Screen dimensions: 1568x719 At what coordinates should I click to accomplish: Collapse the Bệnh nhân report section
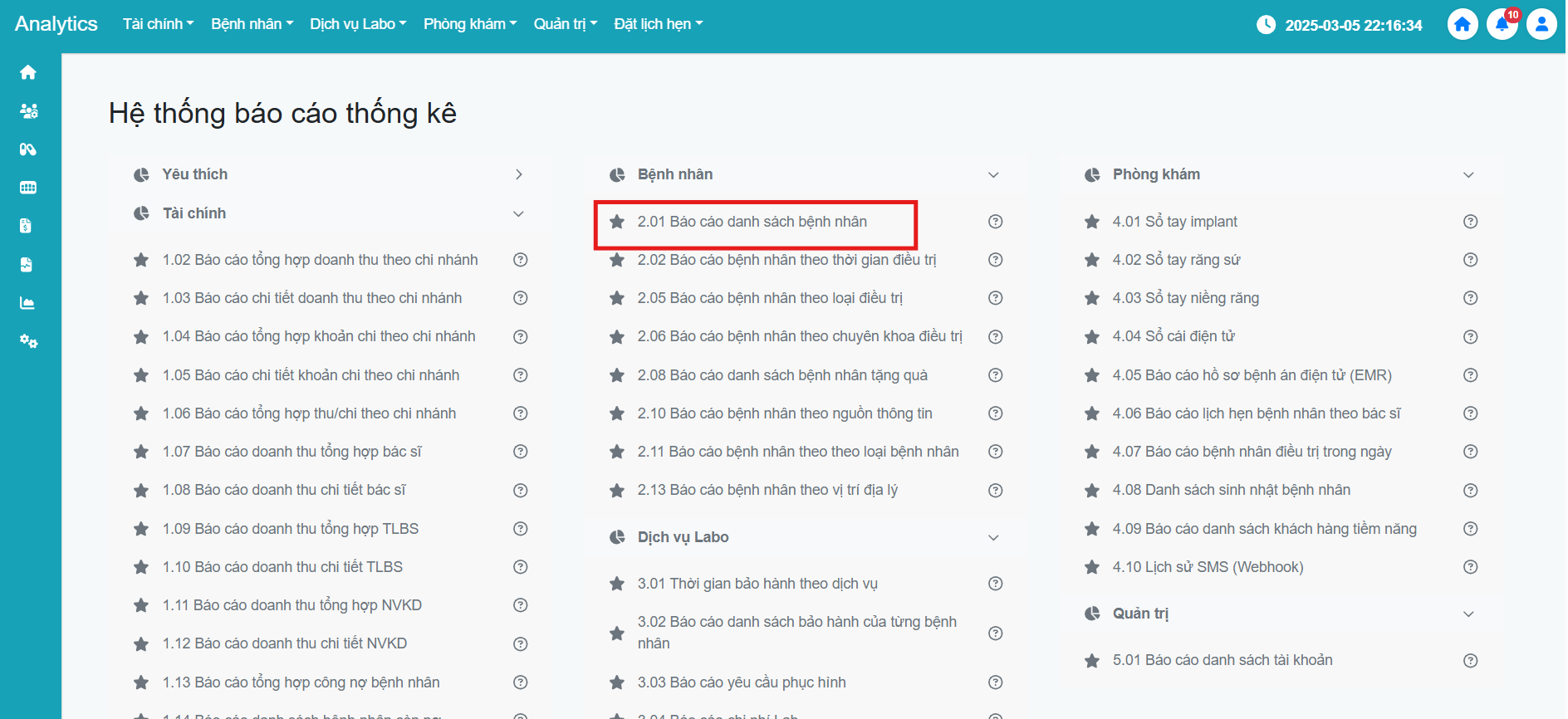click(993, 174)
